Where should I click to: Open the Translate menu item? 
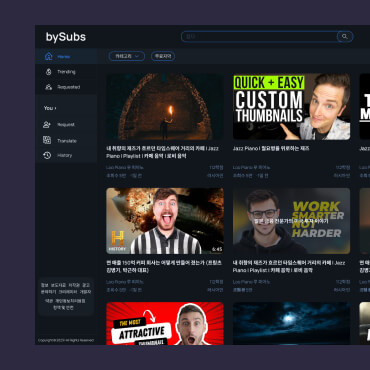(66, 140)
